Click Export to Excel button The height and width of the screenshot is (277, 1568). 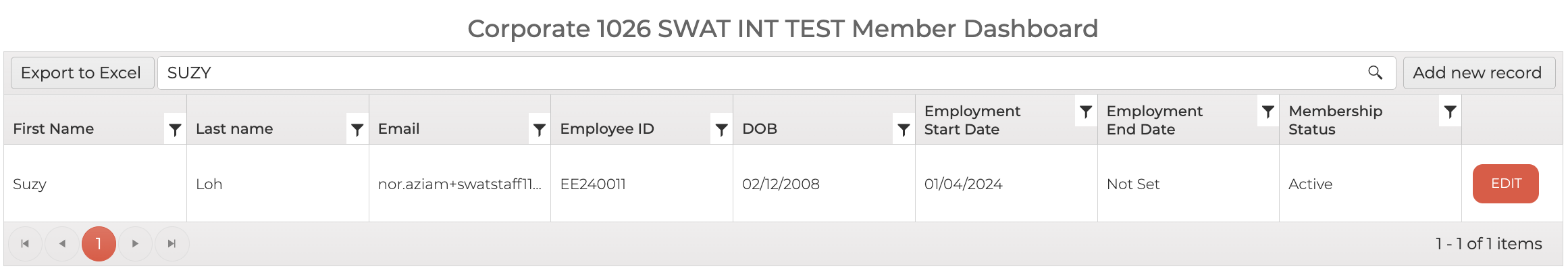81,73
